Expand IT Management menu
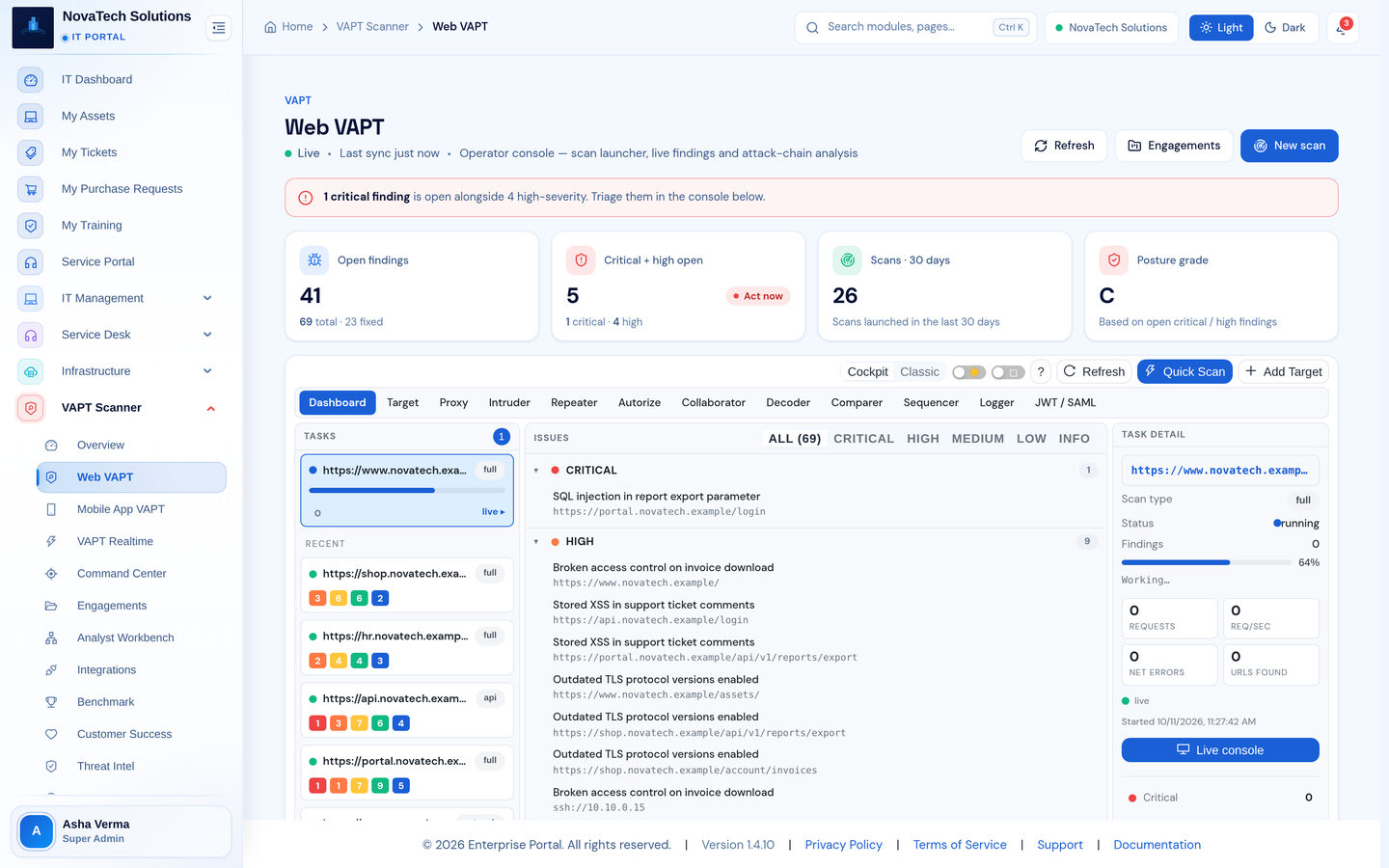Screen dimensions: 1389x868 click(x=121, y=298)
